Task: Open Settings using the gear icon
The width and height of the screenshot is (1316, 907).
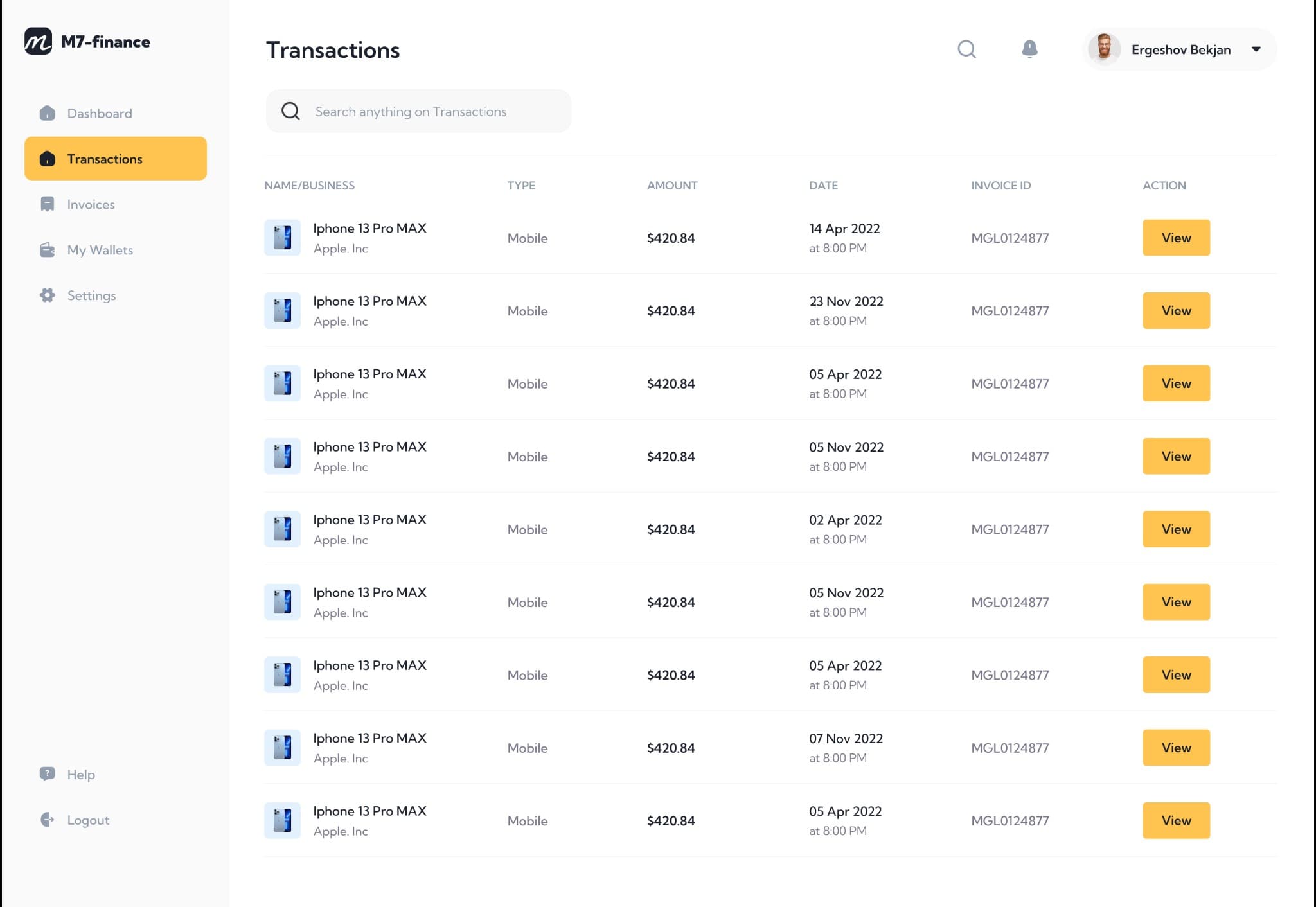Action: pyautogui.click(x=47, y=295)
